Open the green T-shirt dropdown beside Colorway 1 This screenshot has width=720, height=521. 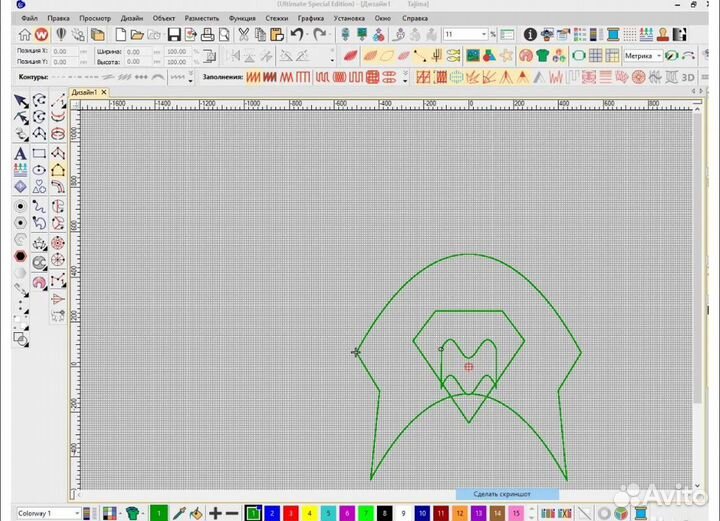tap(143, 513)
